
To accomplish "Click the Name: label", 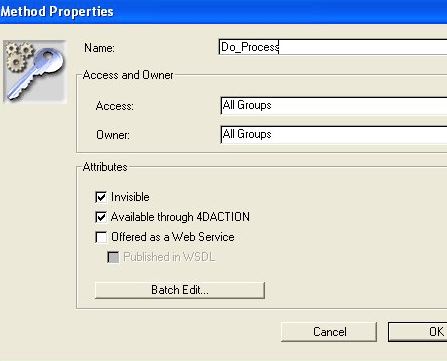I will pos(99,48).
